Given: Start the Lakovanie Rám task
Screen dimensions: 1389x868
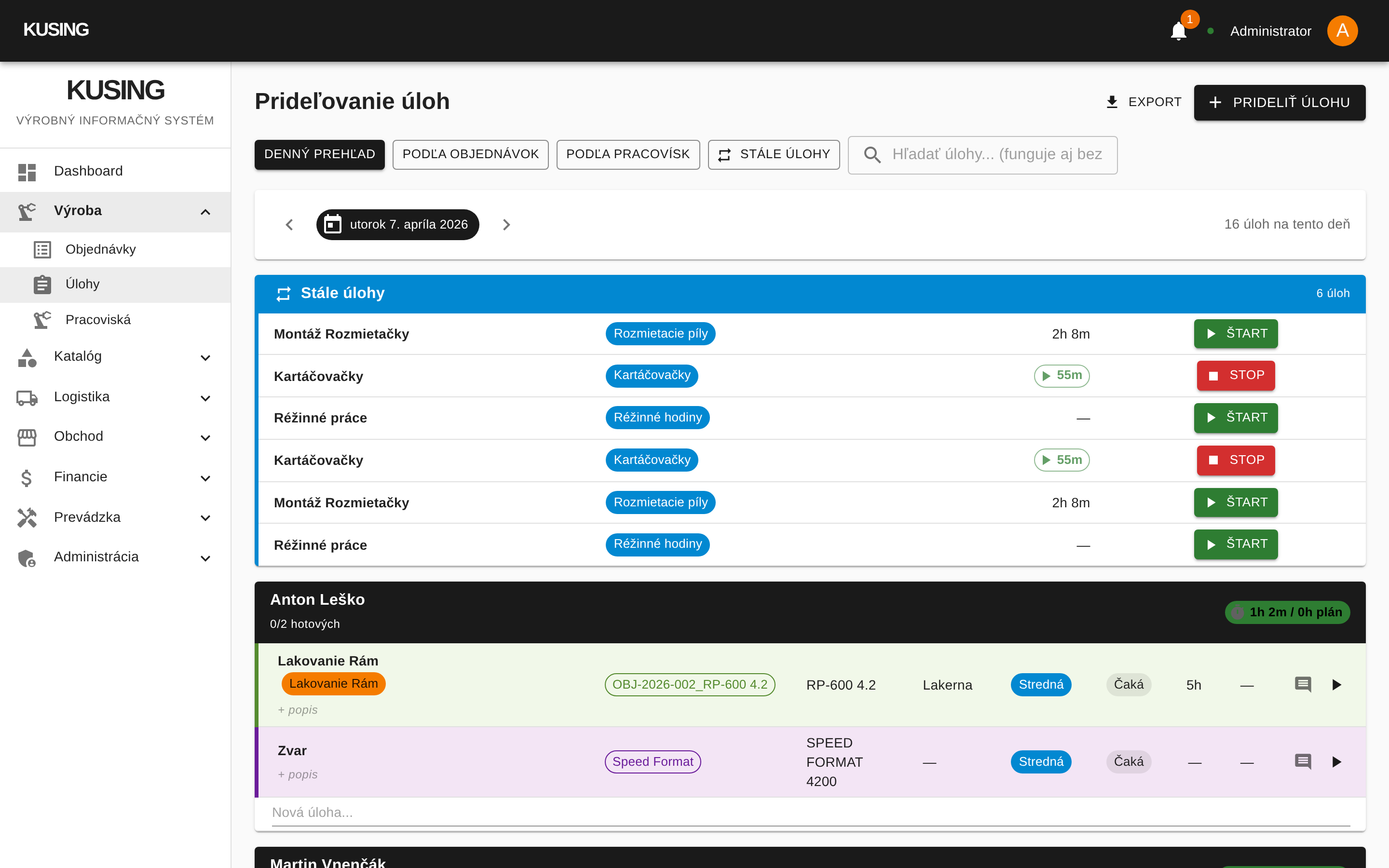Looking at the screenshot, I should (x=1336, y=685).
